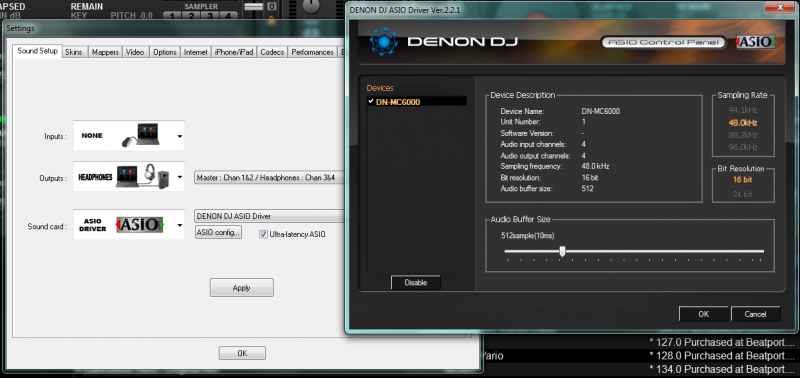The width and height of the screenshot is (800, 378).
Task: Choose 24 bit resolution
Action: point(742,194)
